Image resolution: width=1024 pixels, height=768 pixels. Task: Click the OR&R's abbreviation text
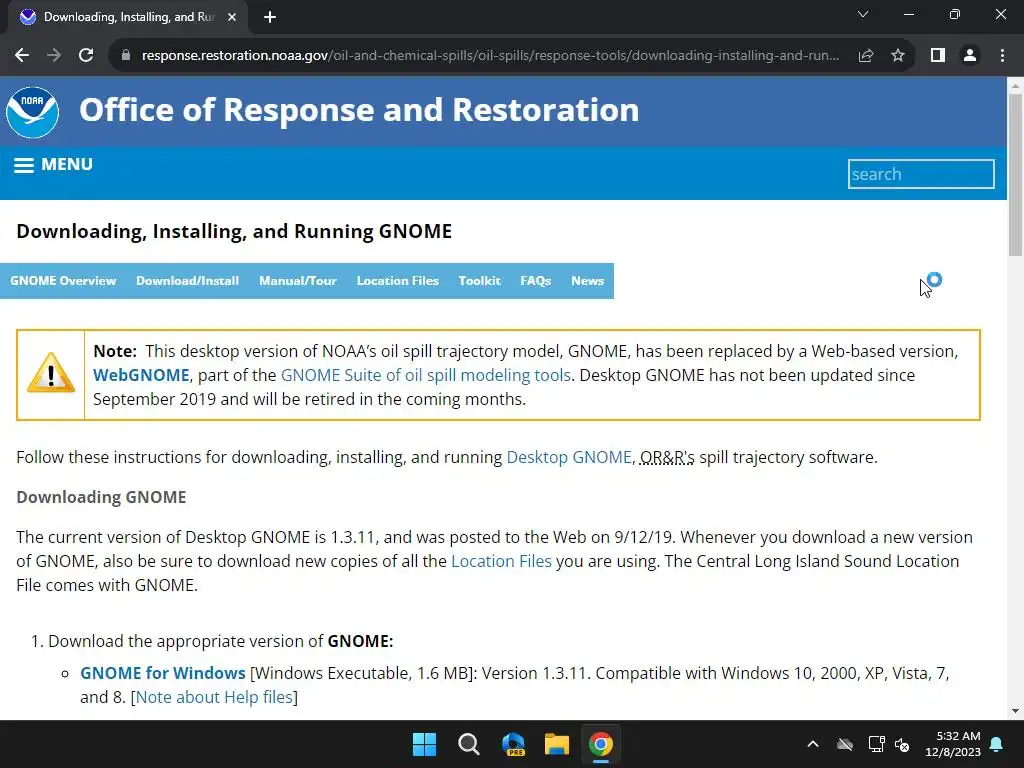[x=667, y=457]
